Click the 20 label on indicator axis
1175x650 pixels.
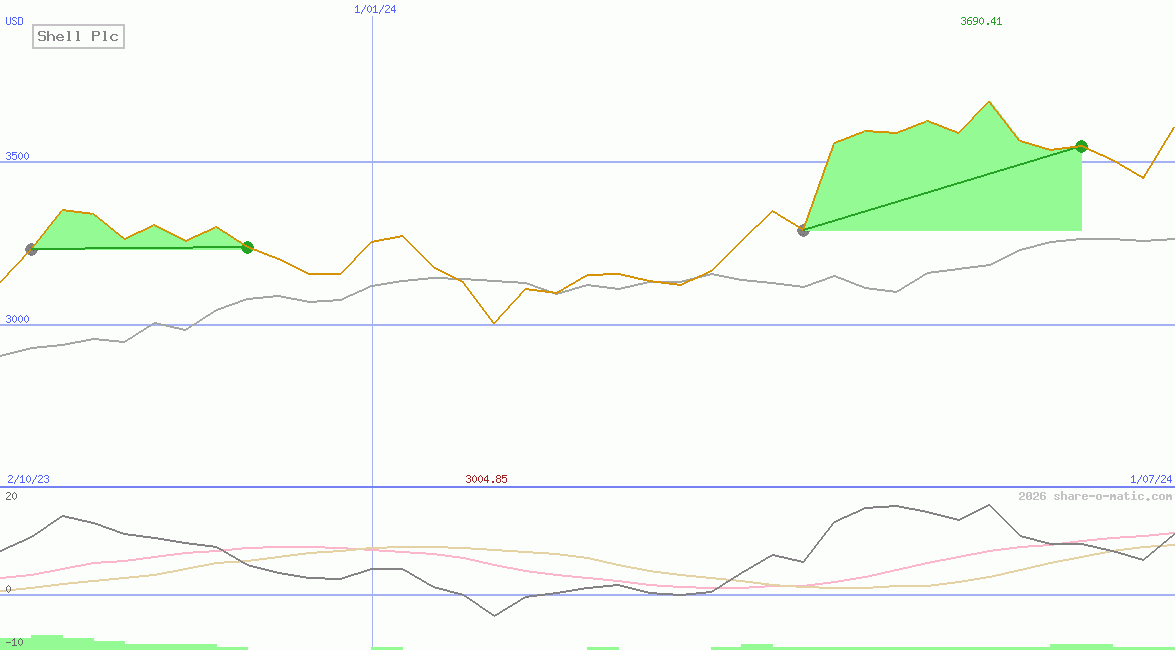point(11,496)
